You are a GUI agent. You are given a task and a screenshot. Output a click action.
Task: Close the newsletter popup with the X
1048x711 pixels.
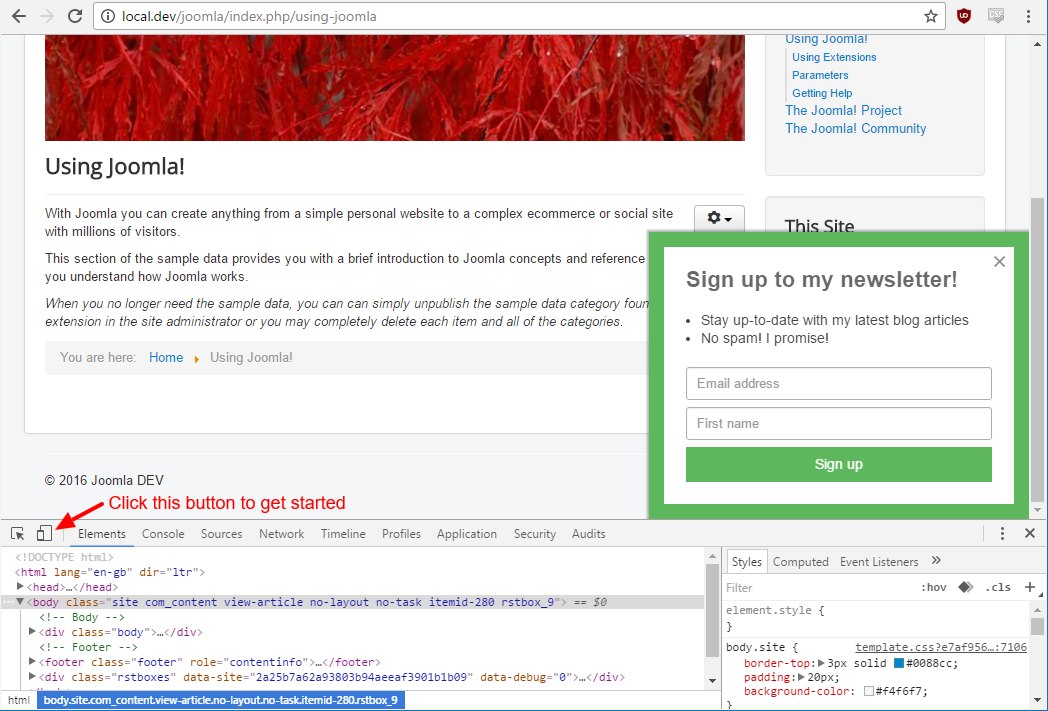[999, 262]
